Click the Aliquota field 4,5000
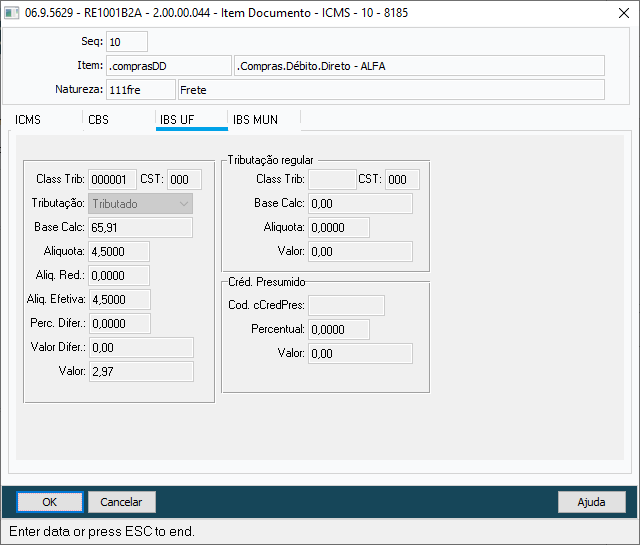The image size is (640, 545). [119, 251]
